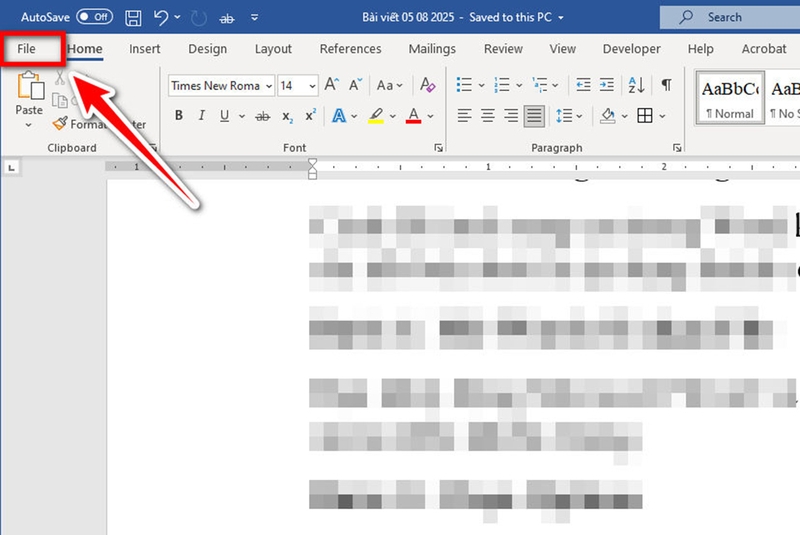Screen dimensions: 800x535
Task: Open the File tab
Action: coord(27,49)
